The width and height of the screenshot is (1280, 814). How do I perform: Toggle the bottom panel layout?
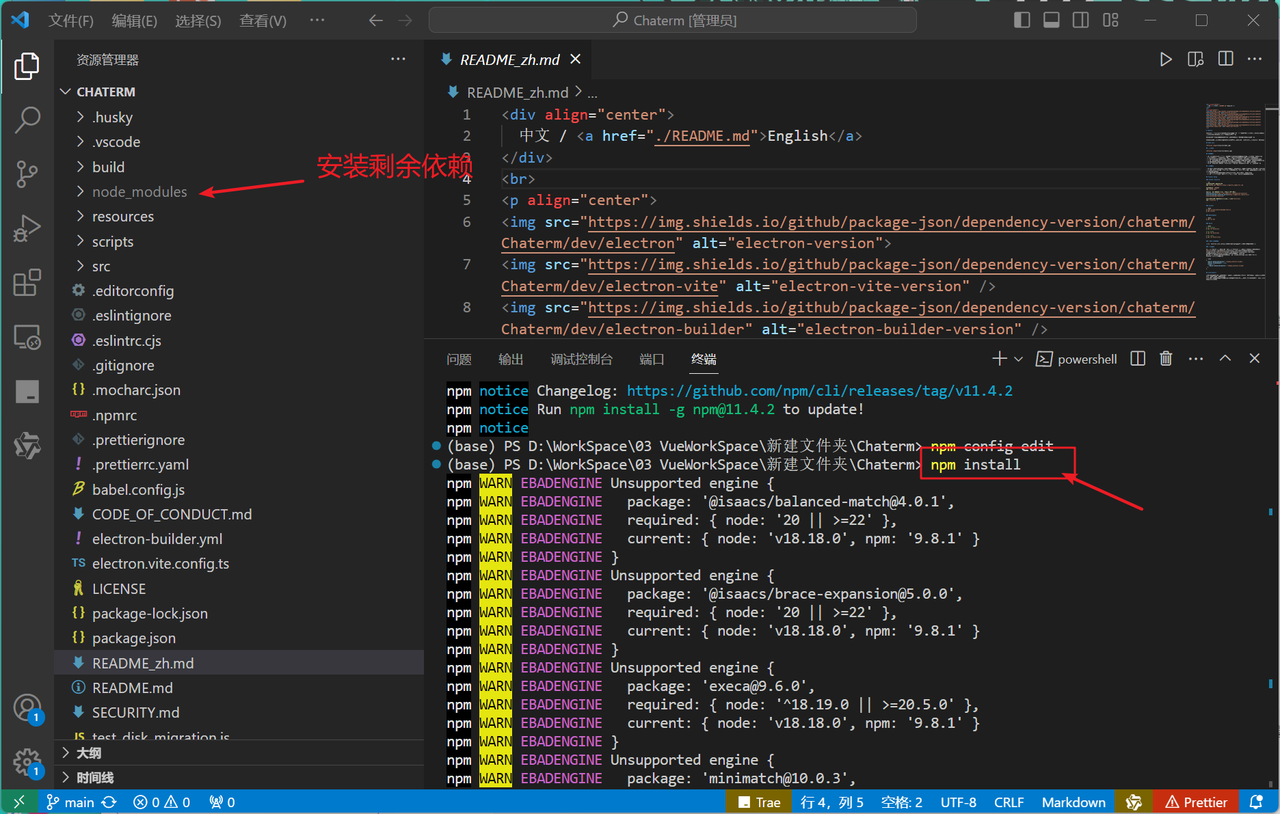[x=1051, y=21]
